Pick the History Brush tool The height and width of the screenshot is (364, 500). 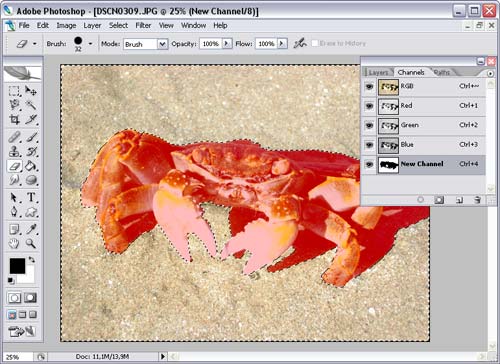click(31, 151)
